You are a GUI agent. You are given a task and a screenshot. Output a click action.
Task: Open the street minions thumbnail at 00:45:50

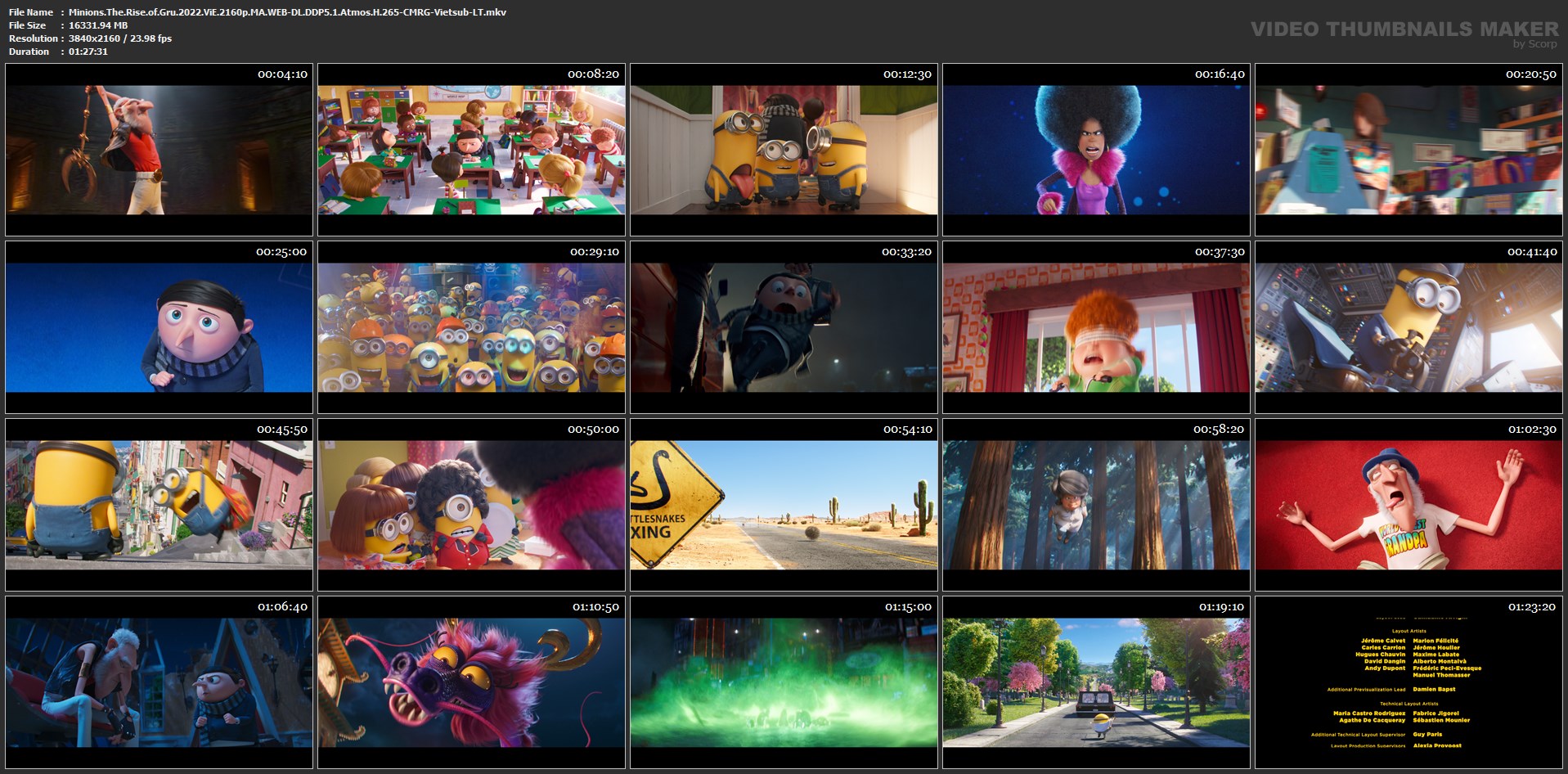(159, 505)
